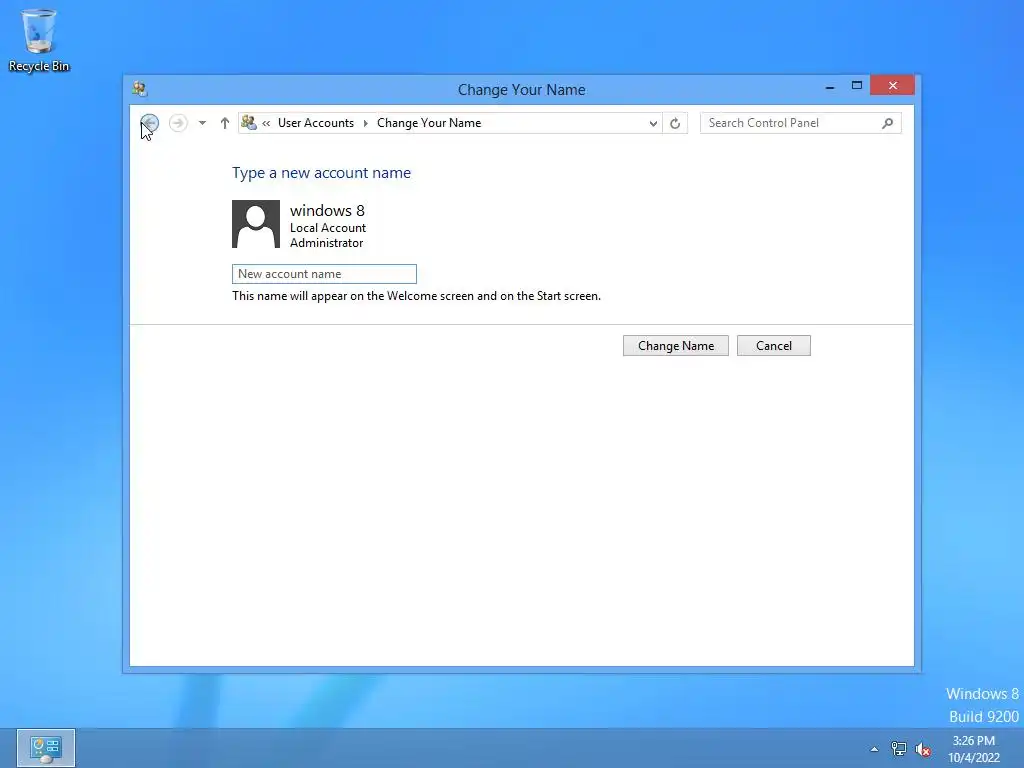Viewport: 1024px width, 768px height.
Task: Go back with the Back arrow button
Action: (x=150, y=123)
